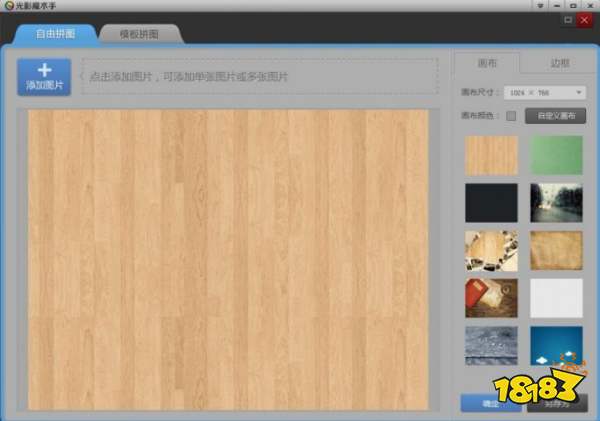Screen dimensions: 600x421
Task: Select the scattered photos on wood background
Action: 491,250
